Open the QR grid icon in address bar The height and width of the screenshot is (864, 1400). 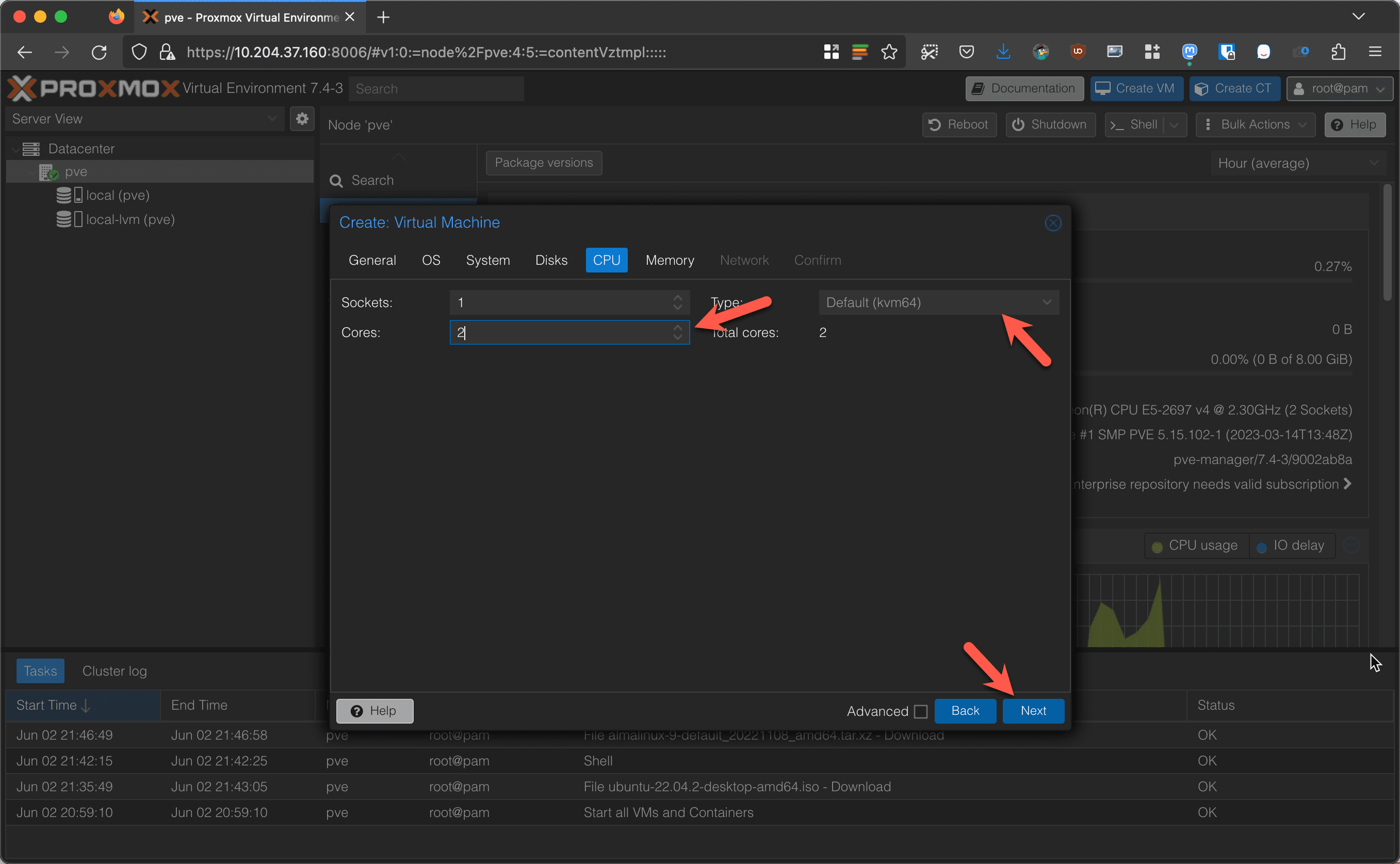click(832, 52)
